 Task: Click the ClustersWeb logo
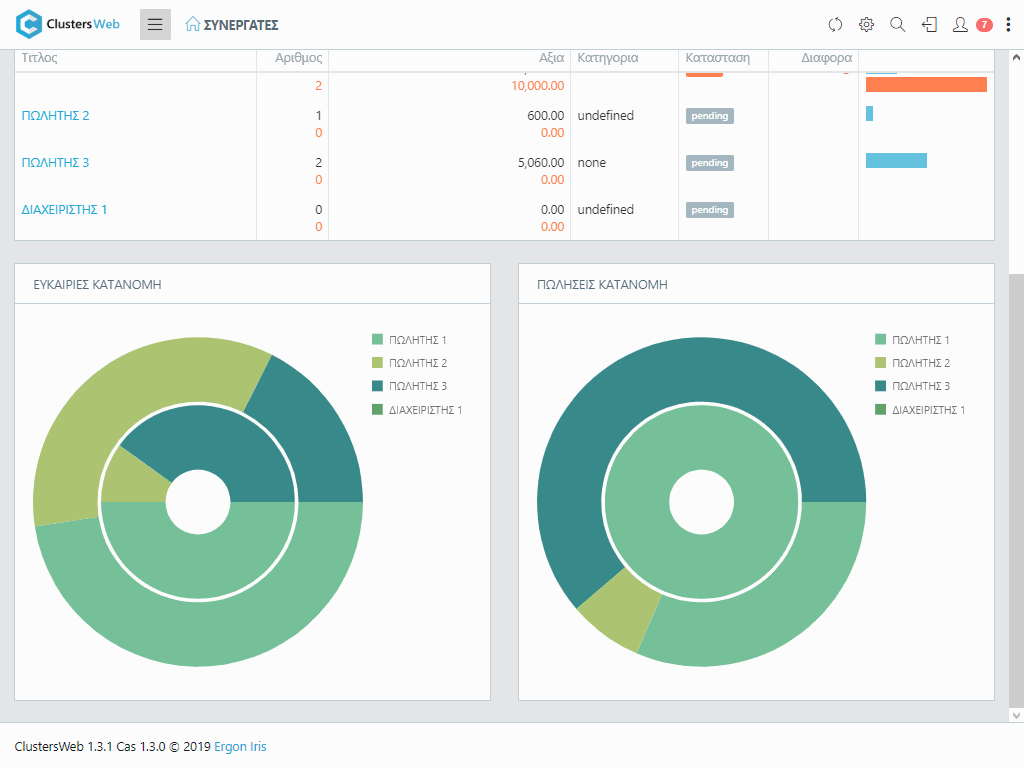click(68, 25)
